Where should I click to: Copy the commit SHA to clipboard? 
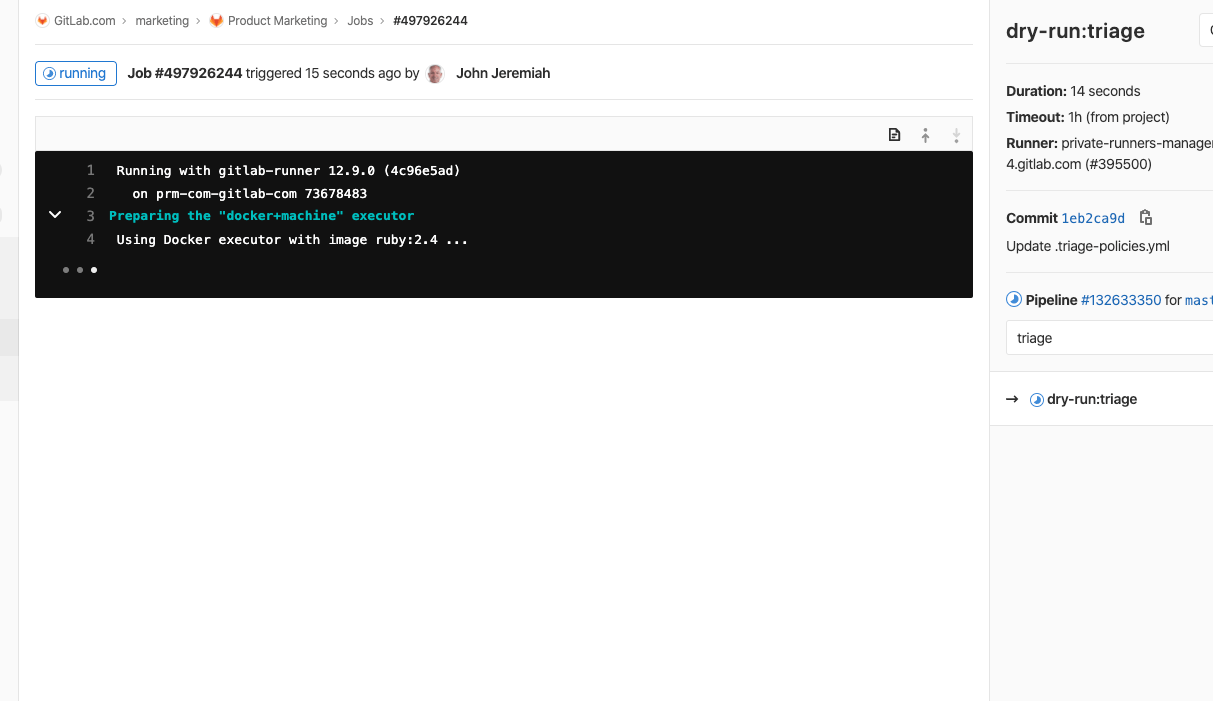pos(1146,218)
